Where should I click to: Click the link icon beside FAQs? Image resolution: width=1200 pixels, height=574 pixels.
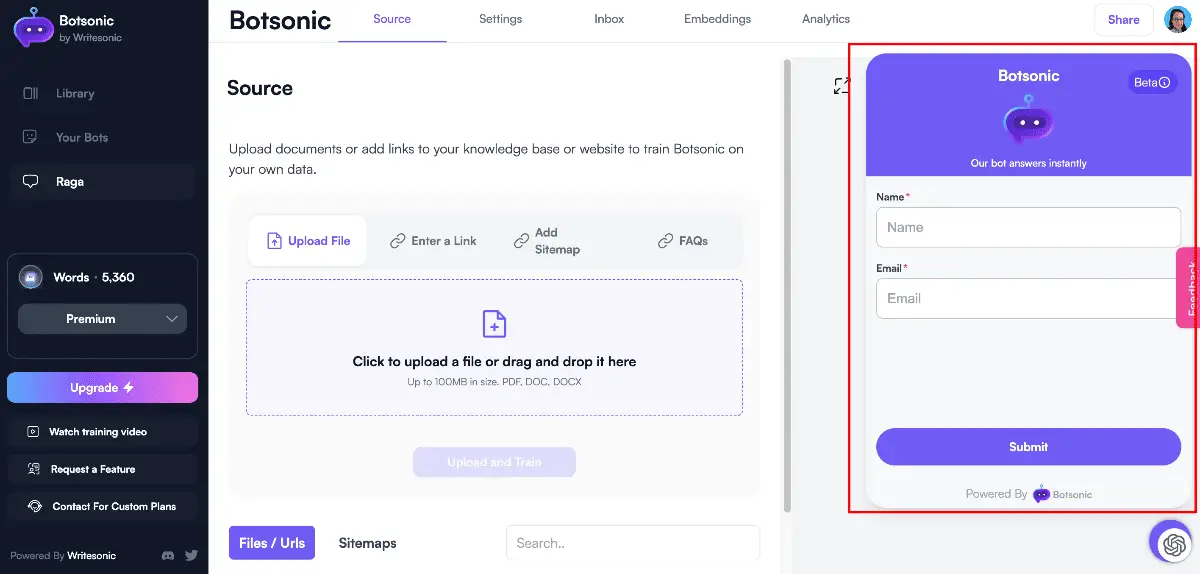665,241
